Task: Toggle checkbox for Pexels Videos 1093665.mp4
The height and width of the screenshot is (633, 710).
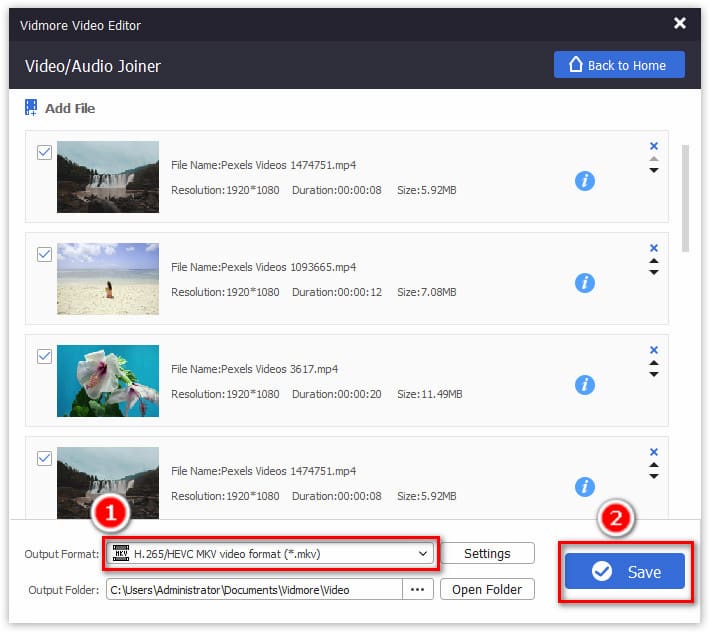Action: pyautogui.click(x=44, y=255)
